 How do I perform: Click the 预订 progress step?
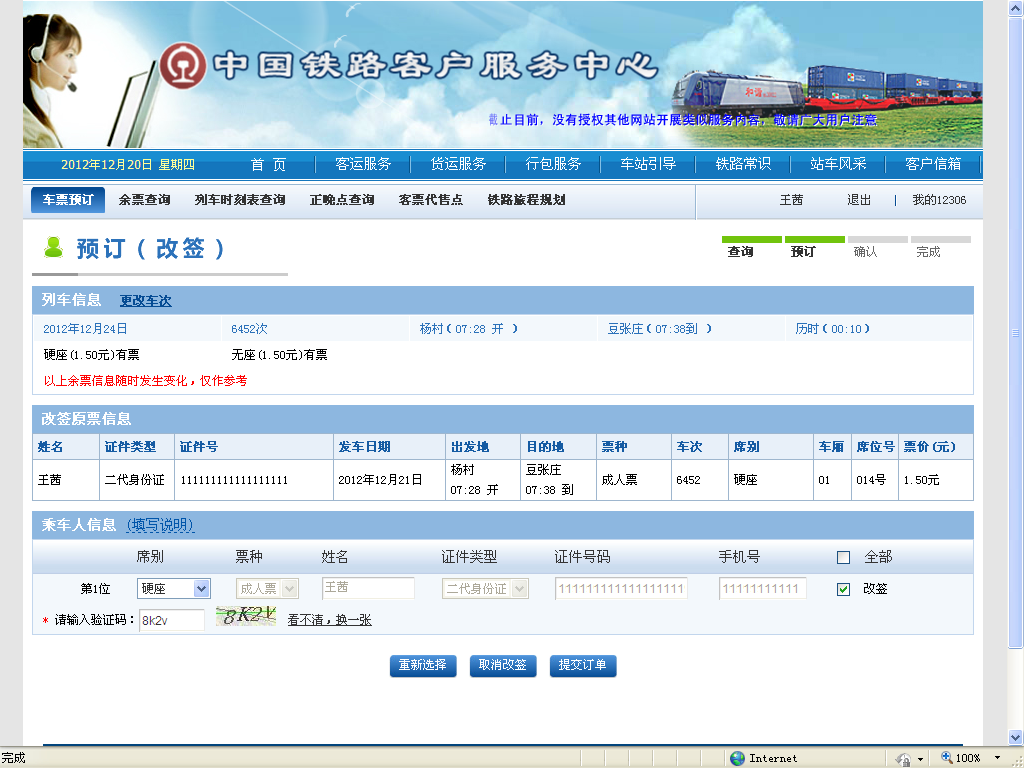pos(803,252)
